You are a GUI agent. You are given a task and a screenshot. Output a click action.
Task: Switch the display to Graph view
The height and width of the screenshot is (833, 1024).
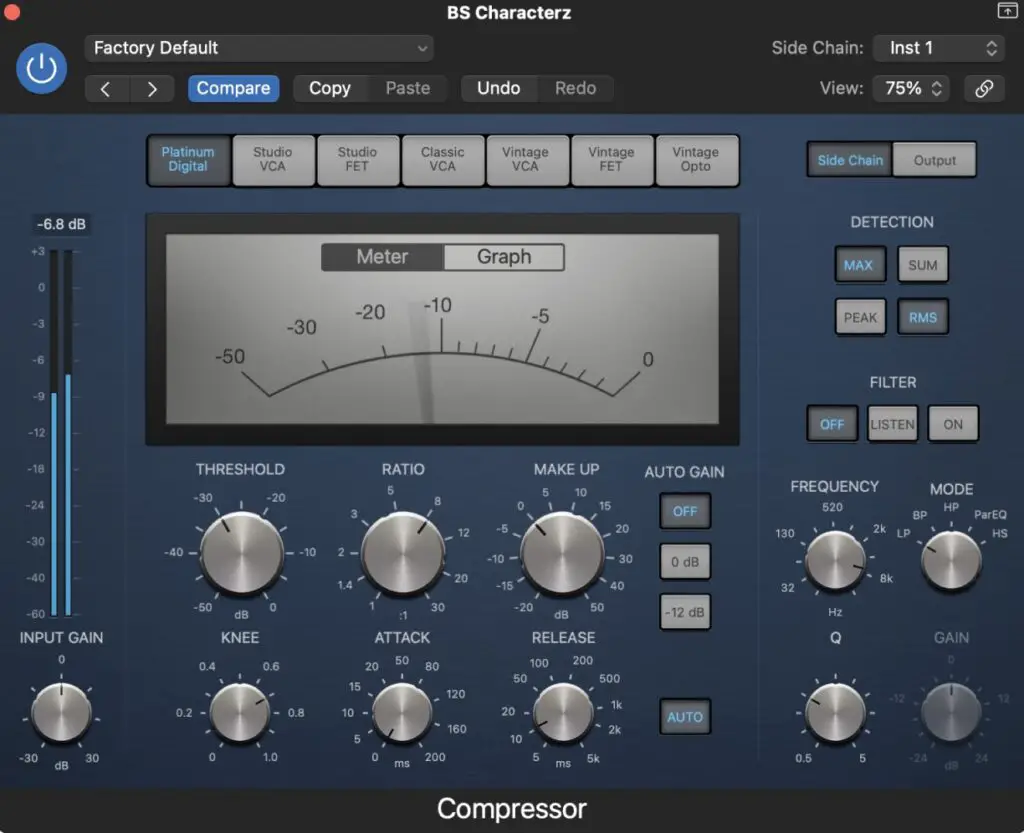504,257
